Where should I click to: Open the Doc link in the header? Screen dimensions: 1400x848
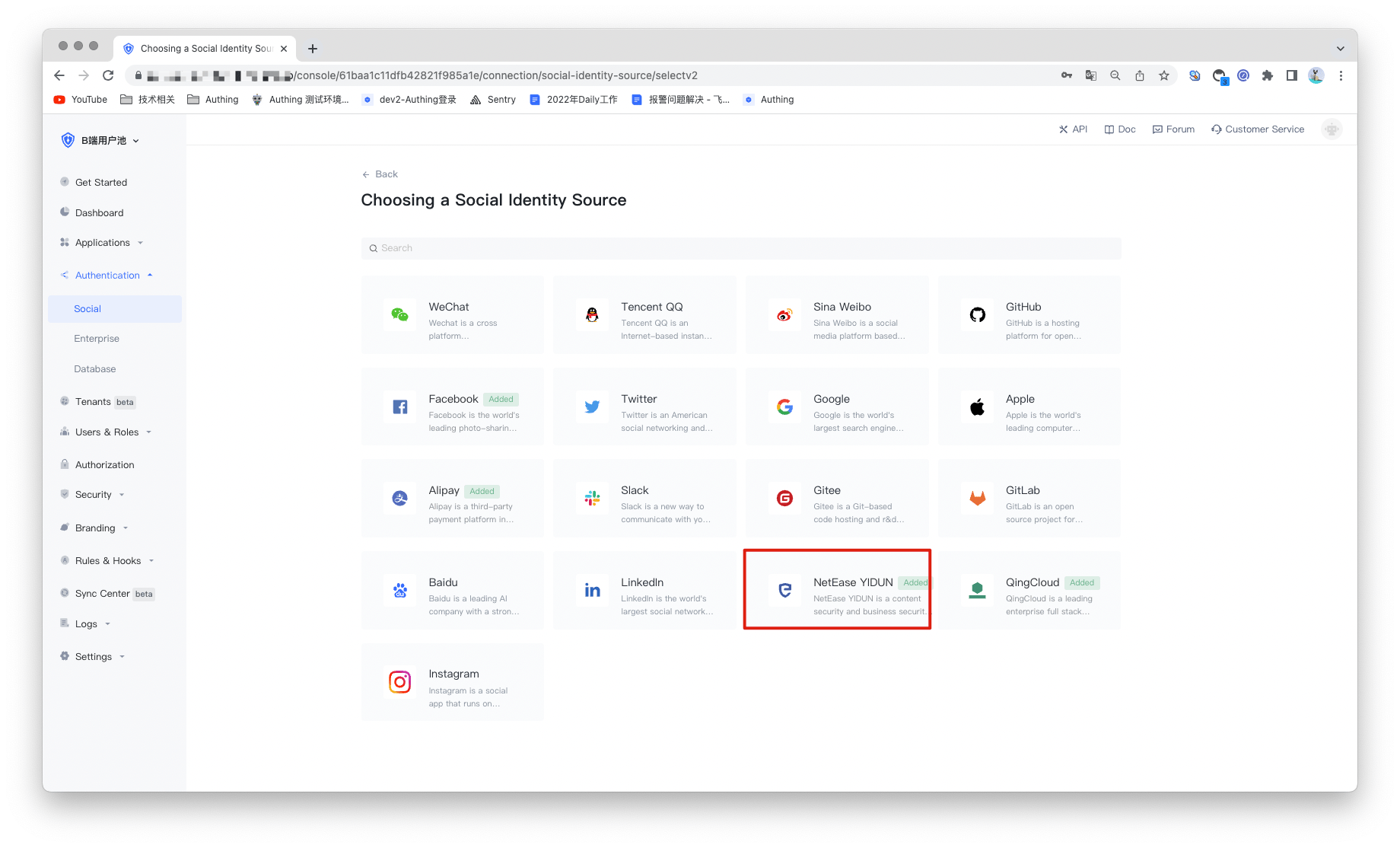pos(1120,129)
